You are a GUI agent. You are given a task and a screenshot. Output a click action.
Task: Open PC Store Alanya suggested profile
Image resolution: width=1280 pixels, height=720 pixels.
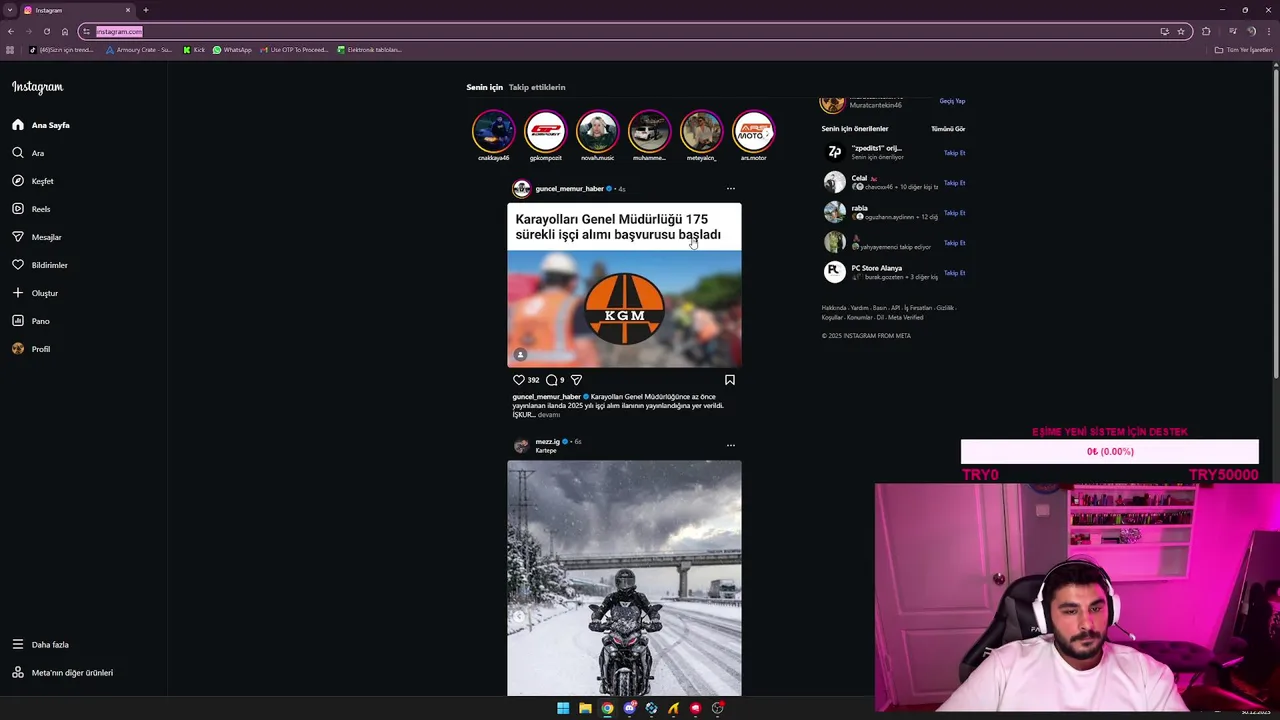(x=876, y=268)
